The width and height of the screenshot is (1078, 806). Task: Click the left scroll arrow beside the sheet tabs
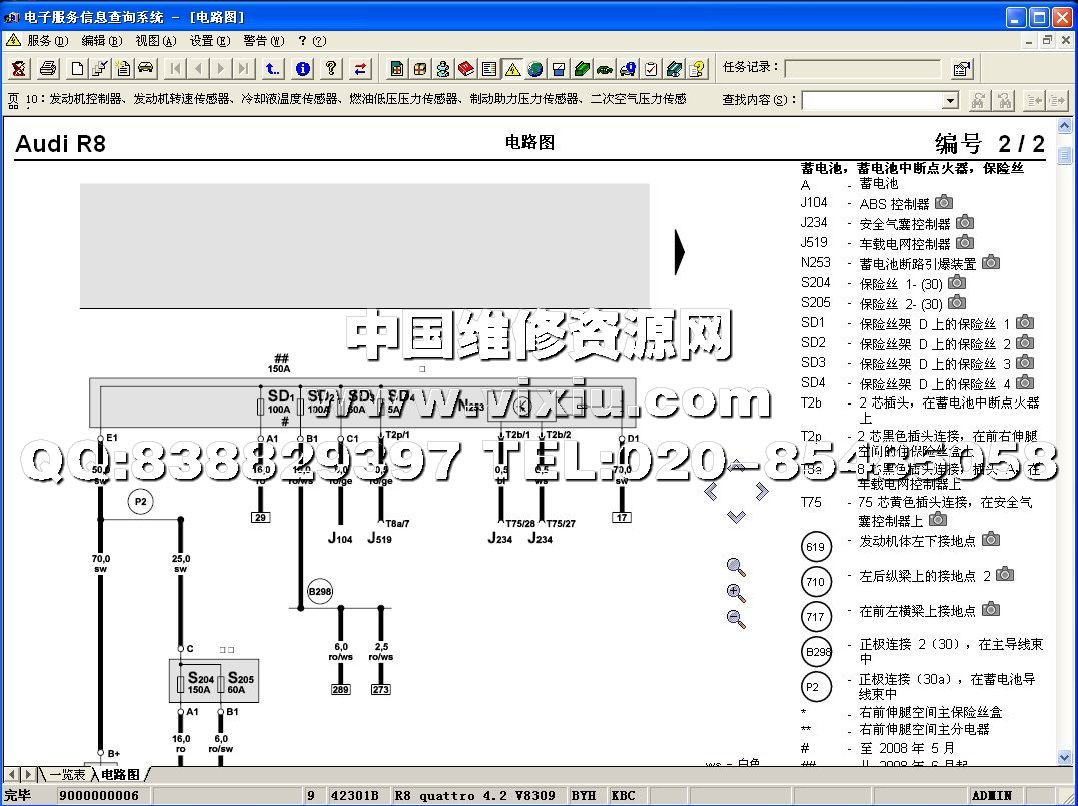point(11,775)
